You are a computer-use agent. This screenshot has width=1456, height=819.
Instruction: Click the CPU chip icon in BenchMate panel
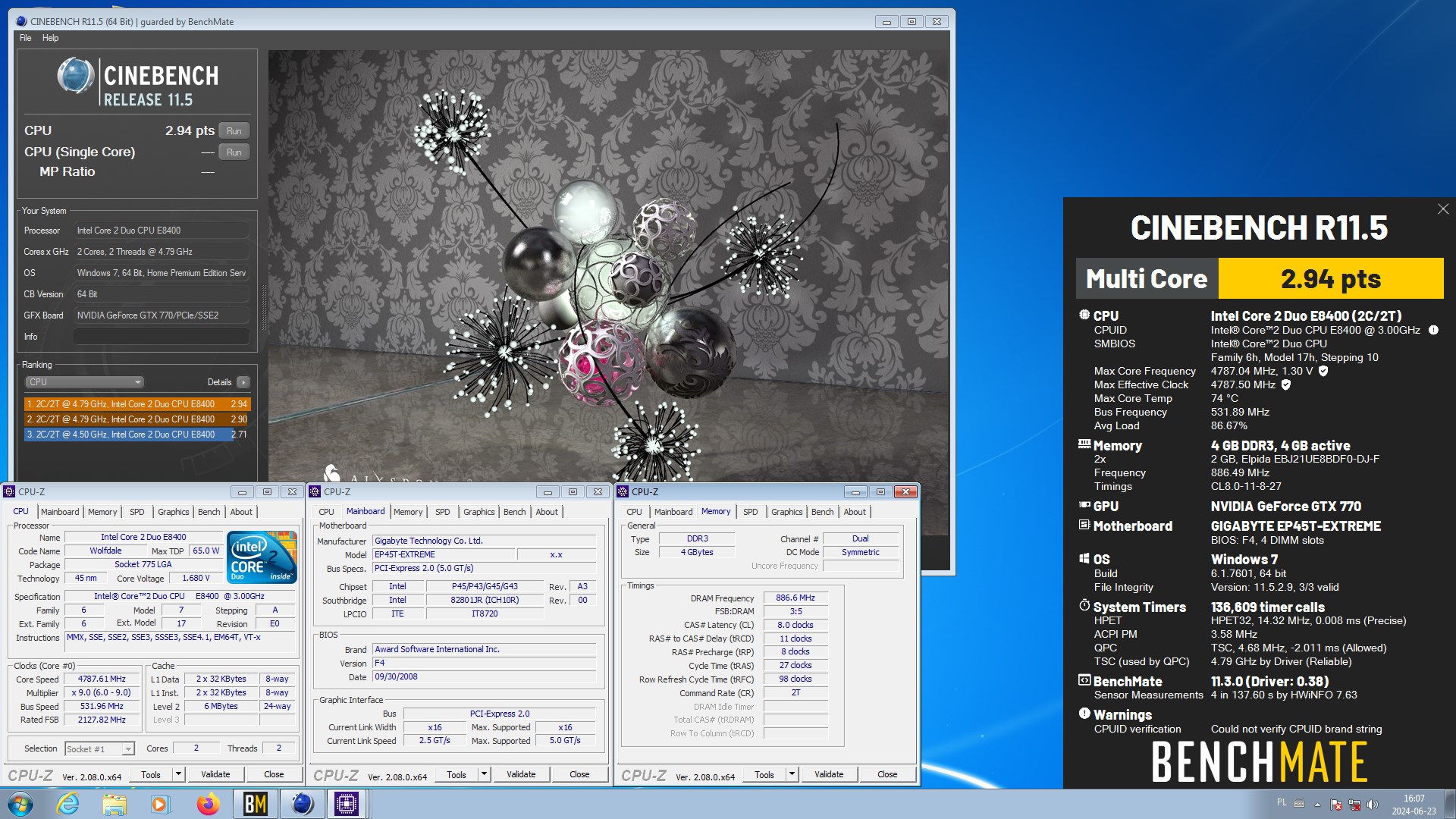tap(1084, 315)
